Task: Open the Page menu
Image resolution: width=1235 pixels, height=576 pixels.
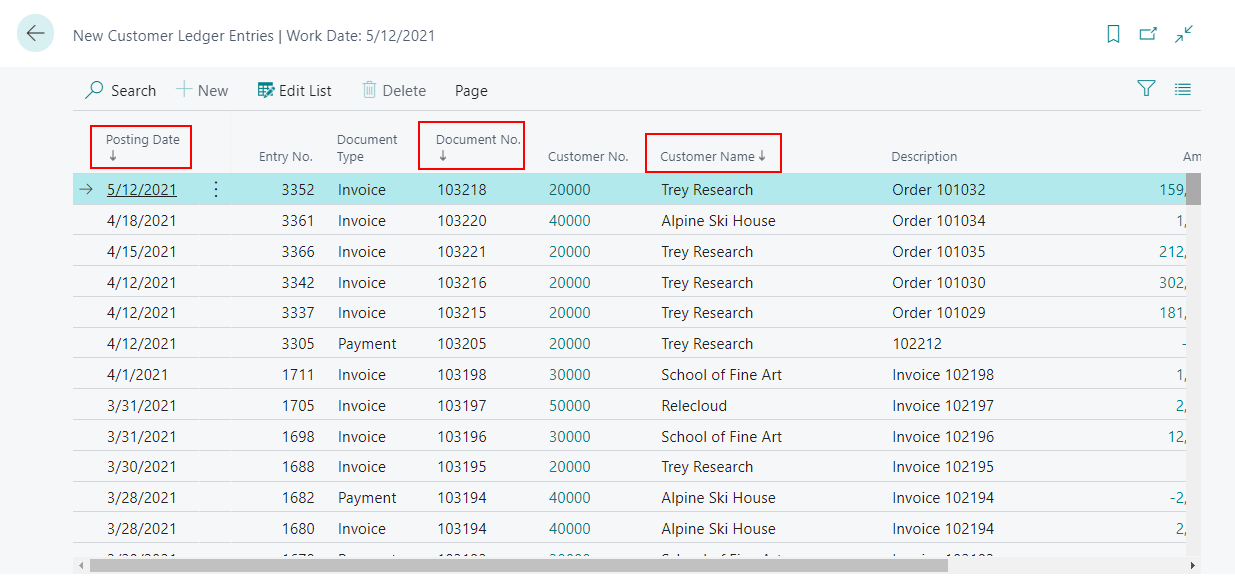Action: (x=470, y=90)
